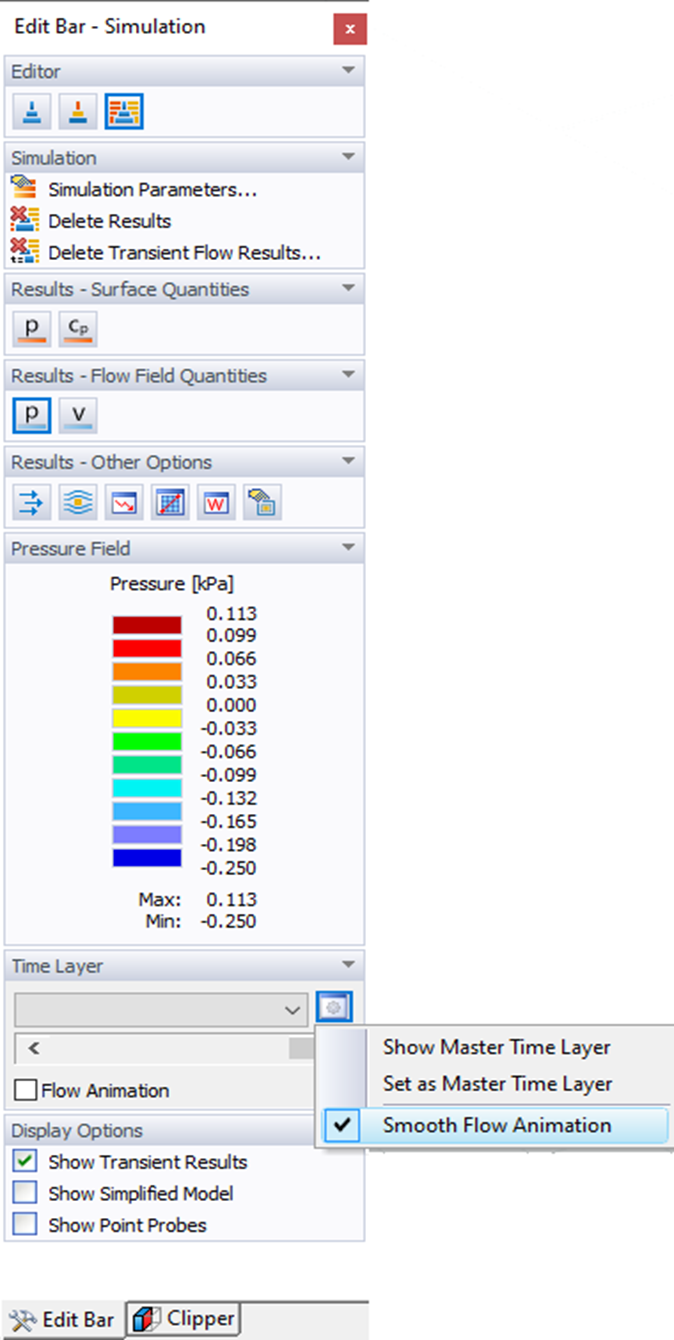
Task: Click the first blue model icon in Editor
Action: [32, 112]
